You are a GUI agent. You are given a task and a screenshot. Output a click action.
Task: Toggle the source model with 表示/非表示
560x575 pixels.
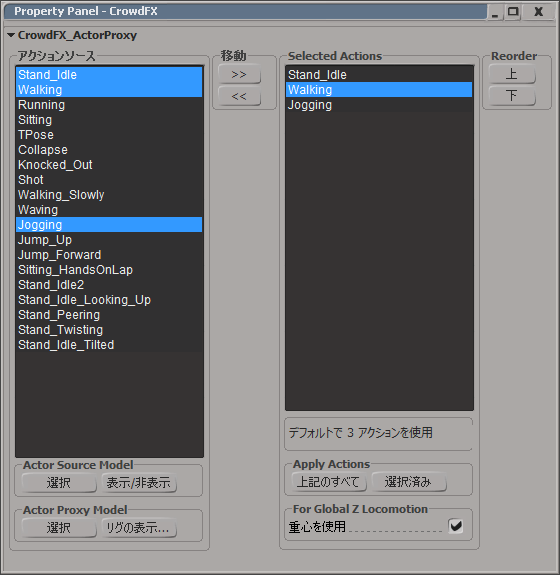pyautogui.click(x=139, y=483)
